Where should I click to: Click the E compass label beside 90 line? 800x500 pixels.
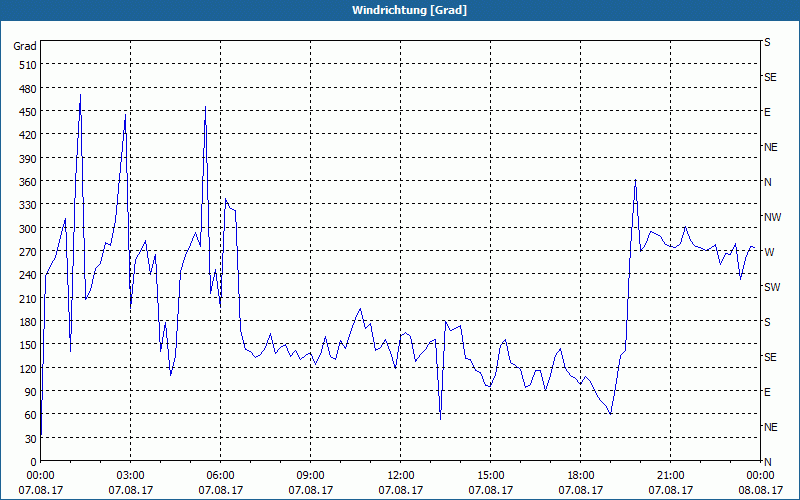(x=767, y=392)
